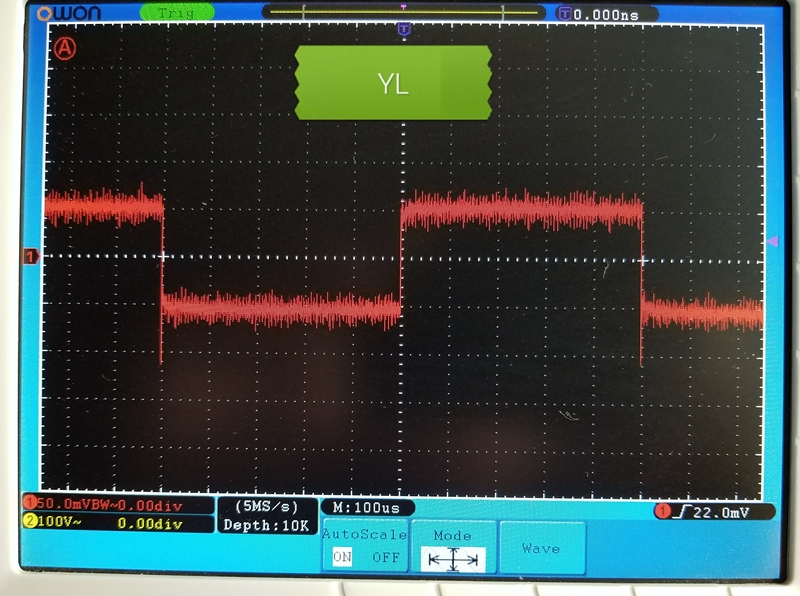The image size is (800, 596).
Task: Open the AutoScale softkey menu
Action: click(364, 536)
